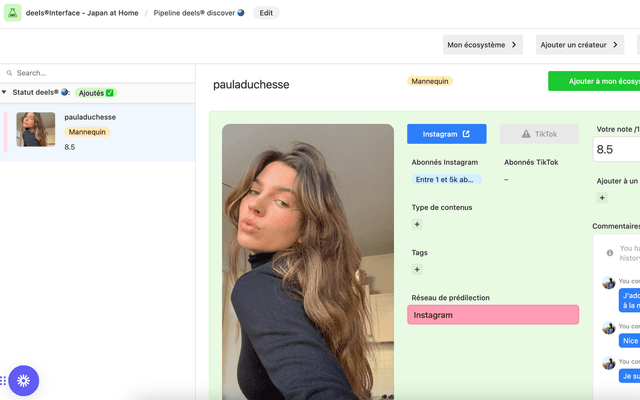
Task: Click the deels app logo icon
Action: pyautogui.click(x=13, y=13)
